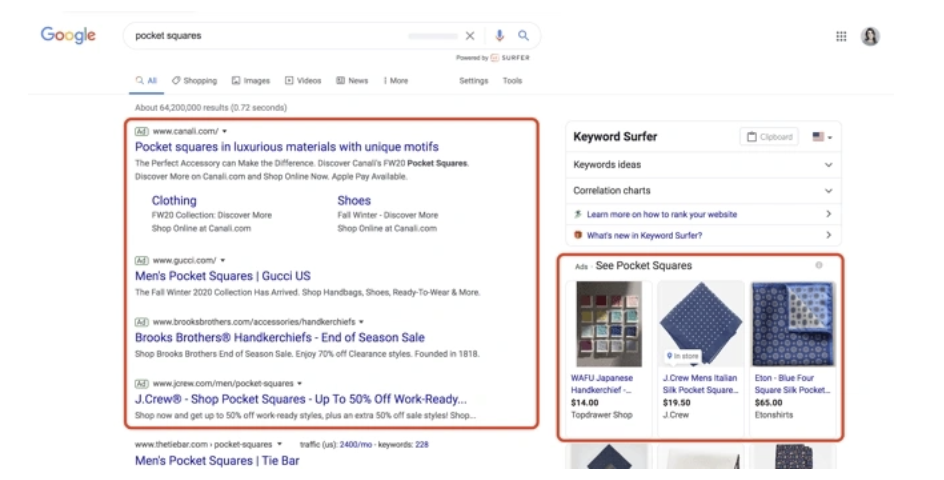This screenshot has height=480, width=944.
Task: Open the More search categories menu
Action: pyautogui.click(x=396, y=81)
